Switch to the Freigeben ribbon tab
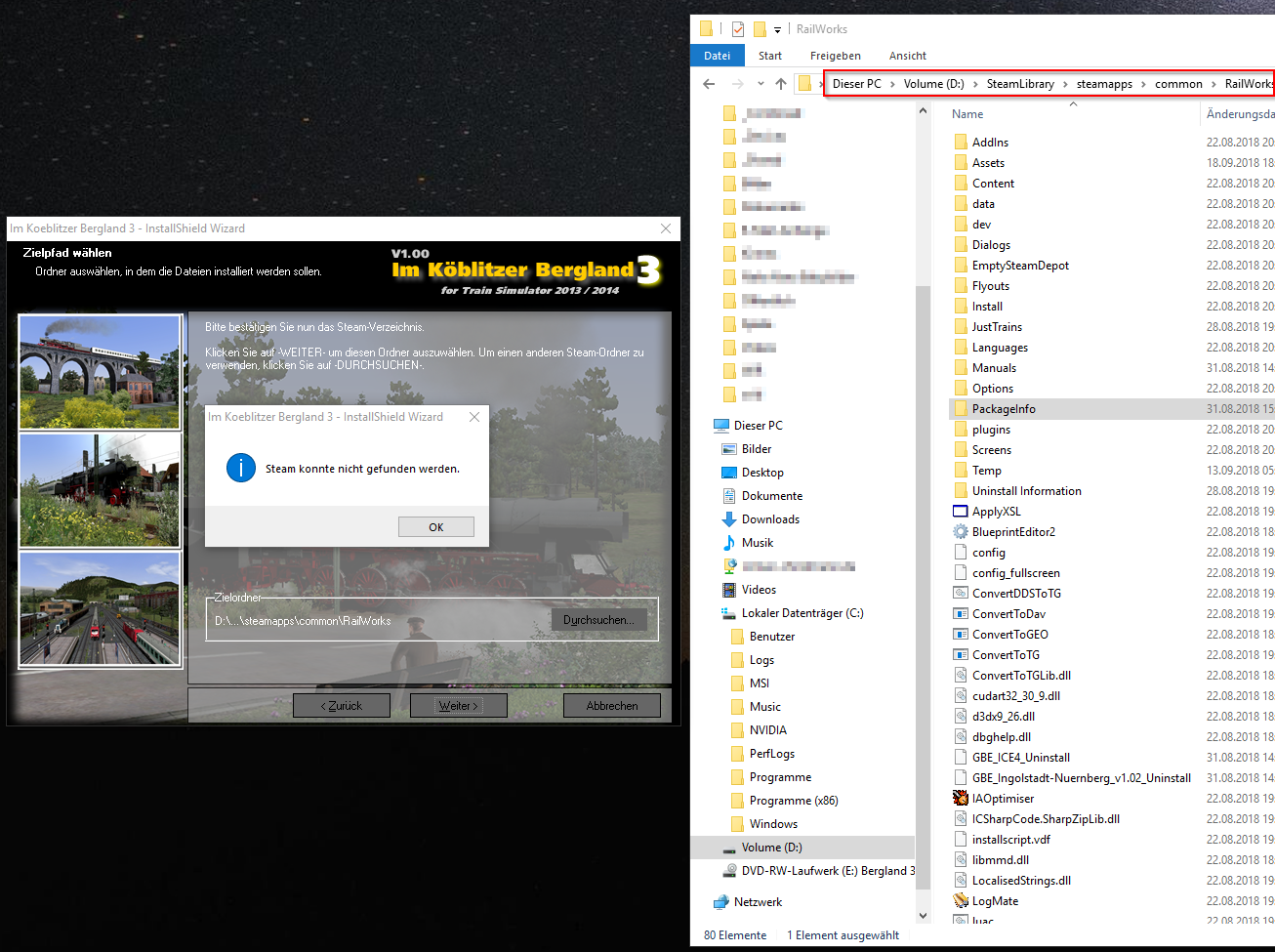Screen dimensions: 1275x952 pos(836,56)
